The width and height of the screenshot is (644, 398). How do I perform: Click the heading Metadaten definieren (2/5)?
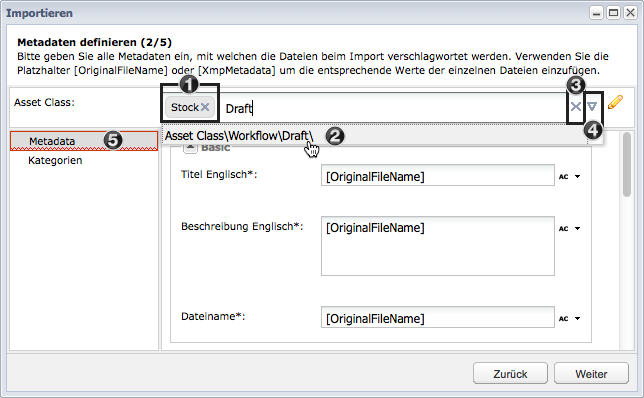click(94, 42)
